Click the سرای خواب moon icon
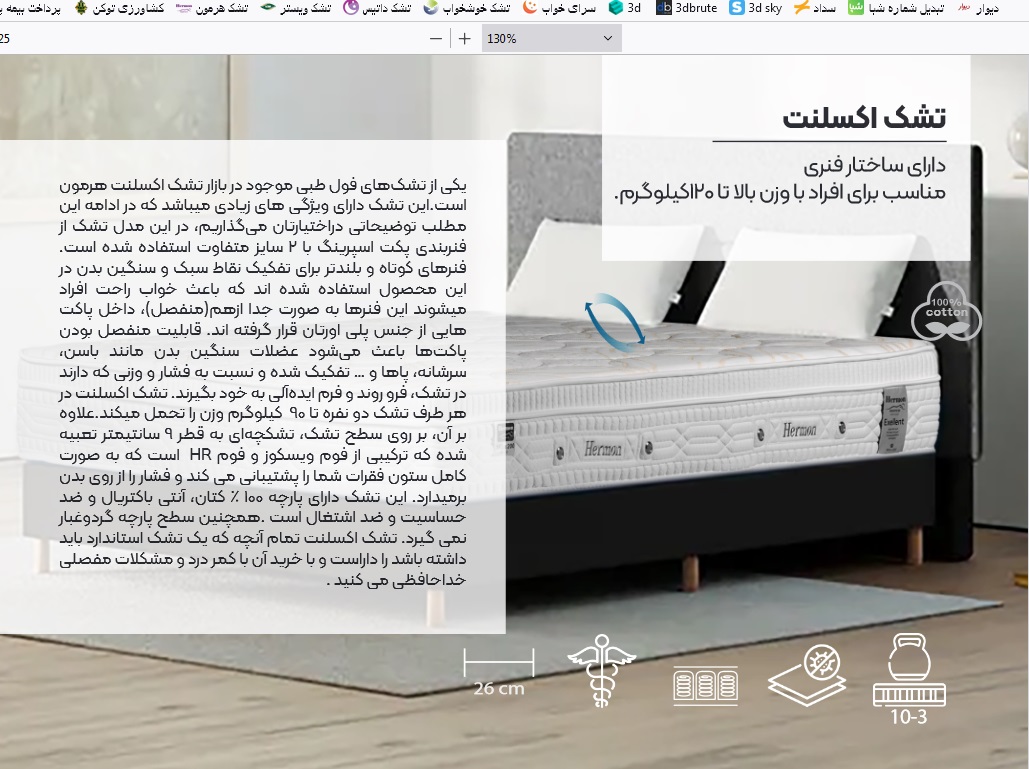The image size is (1029, 769). click(x=530, y=8)
